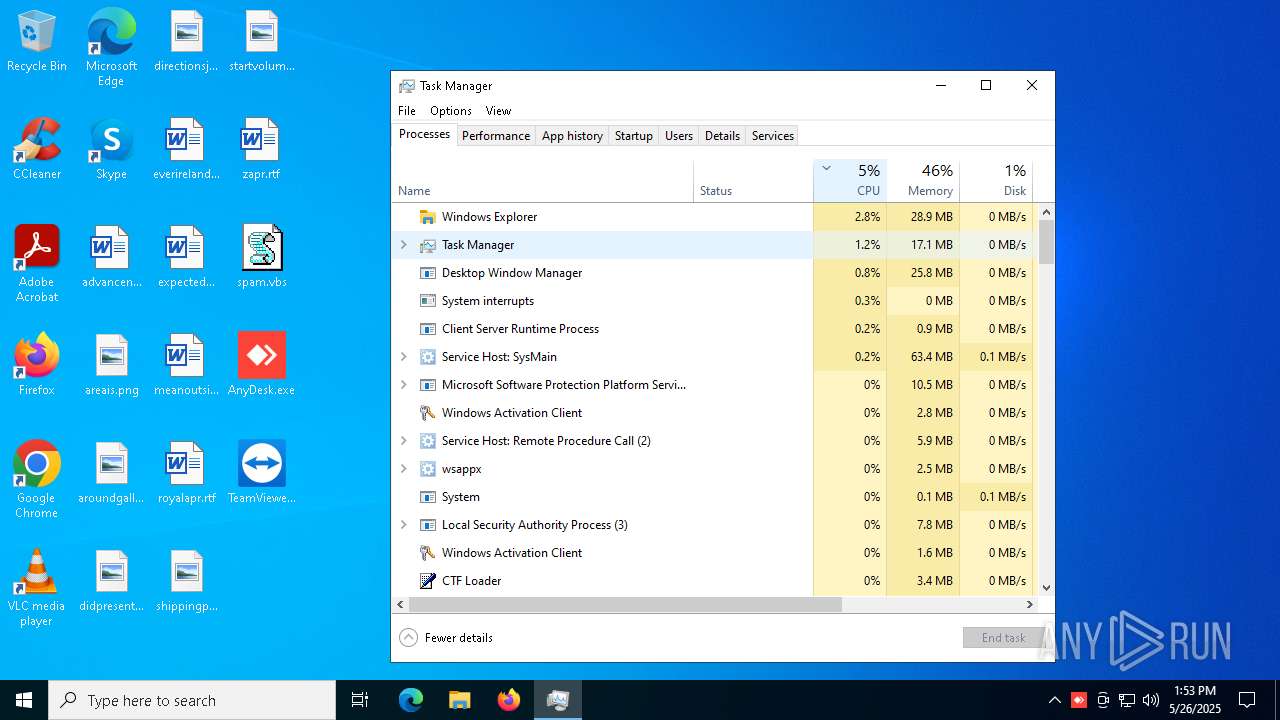Select the areais.png image file
This screenshot has height=720, width=1280.
click(111, 366)
